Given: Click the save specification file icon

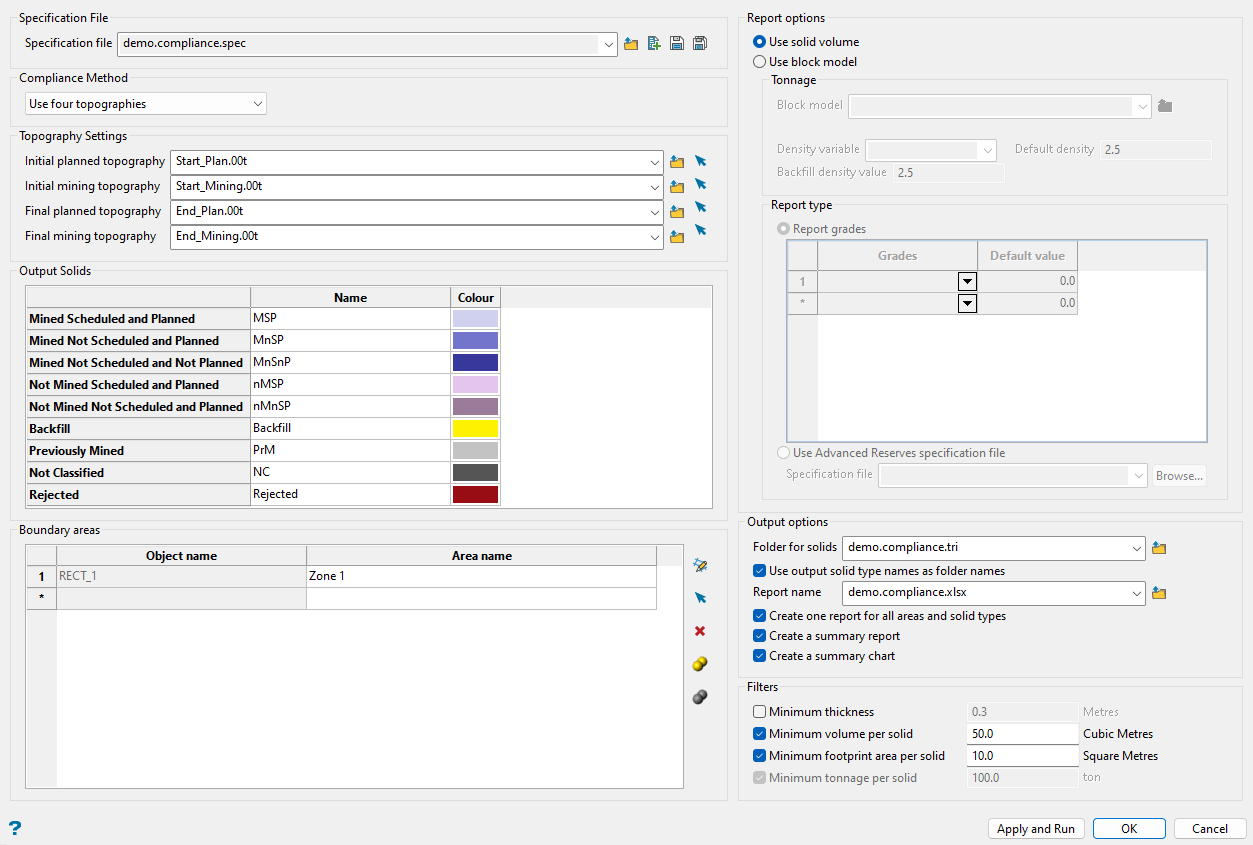Looking at the screenshot, I should tap(677, 43).
